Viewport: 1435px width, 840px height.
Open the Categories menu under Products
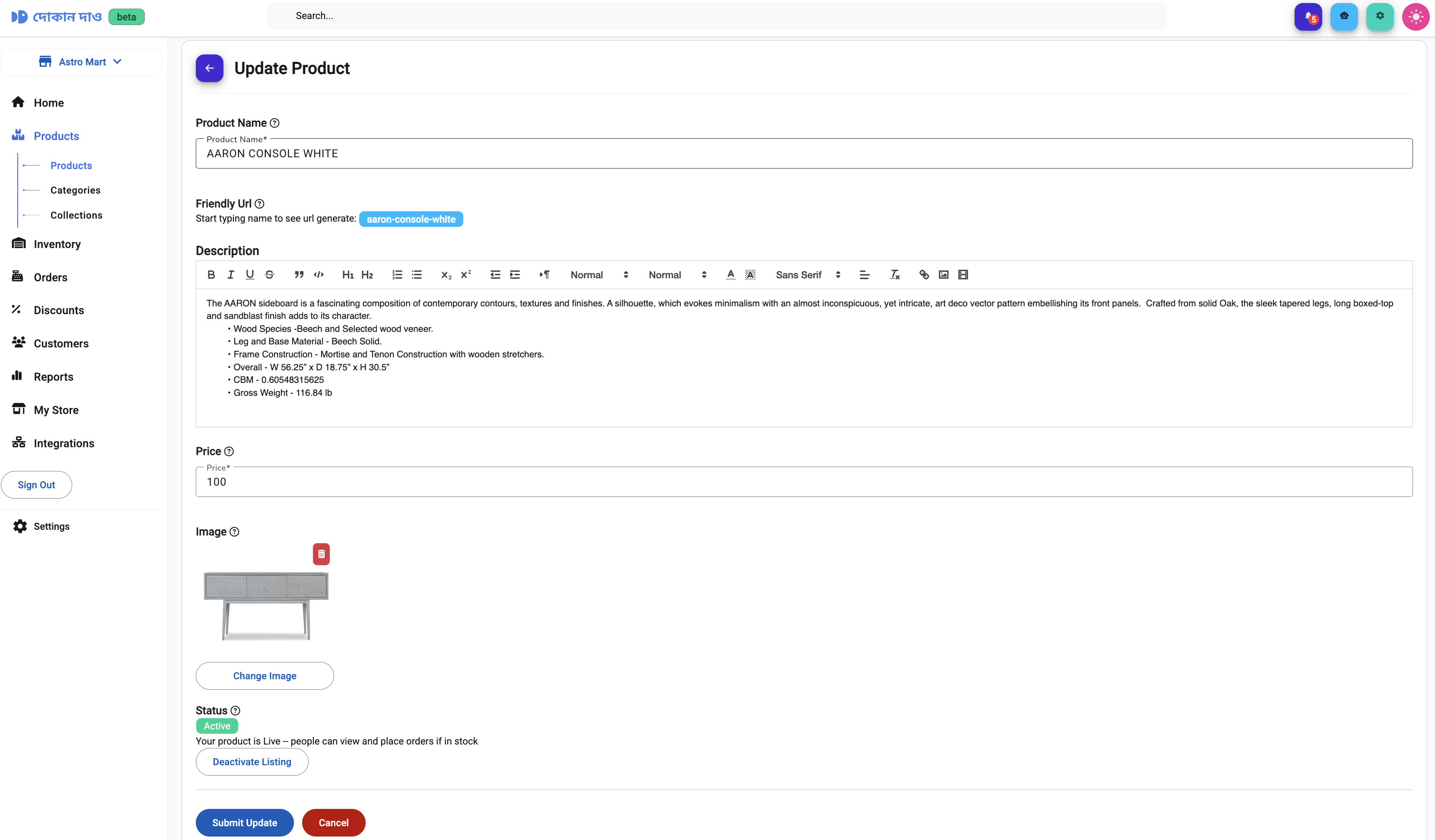(x=75, y=190)
